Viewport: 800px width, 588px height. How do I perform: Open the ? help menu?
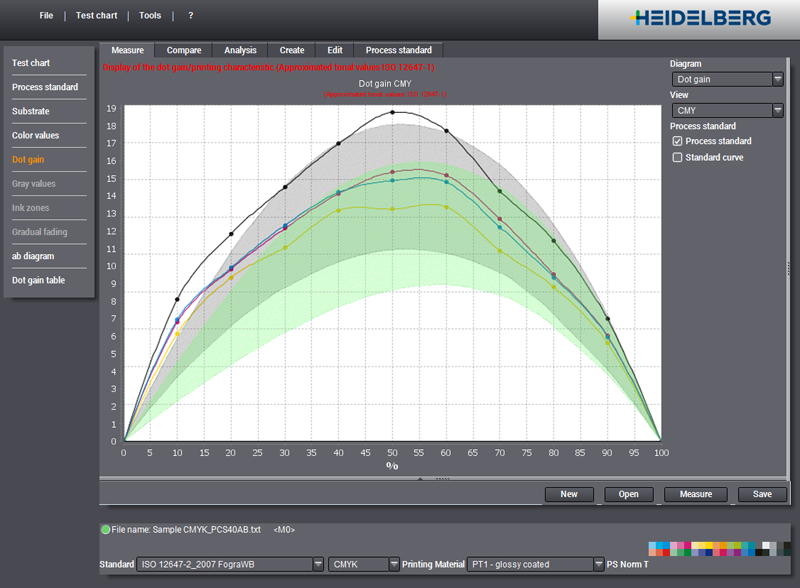(x=190, y=15)
